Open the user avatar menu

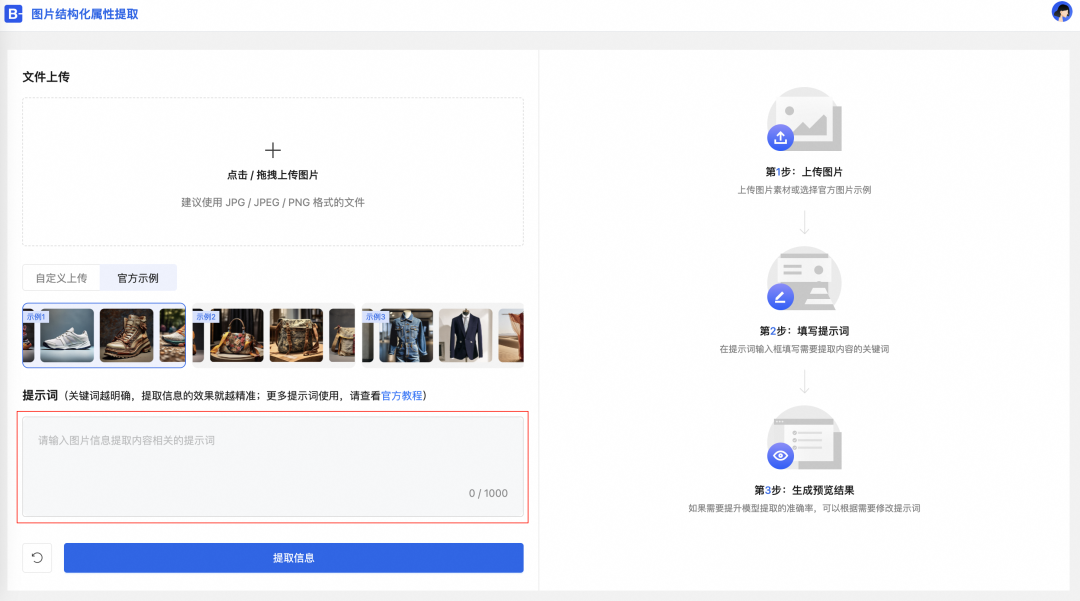coord(1061,12)
